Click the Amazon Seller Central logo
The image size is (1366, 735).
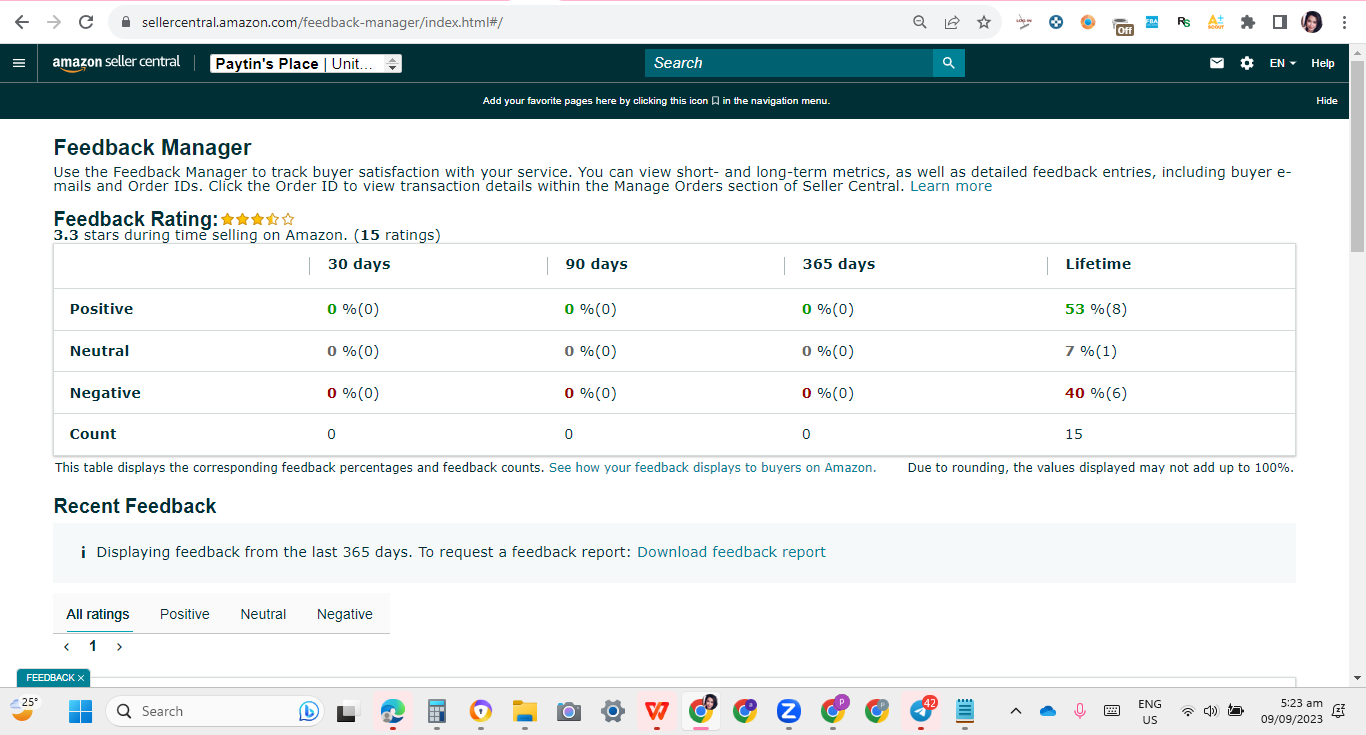[116, 63]
